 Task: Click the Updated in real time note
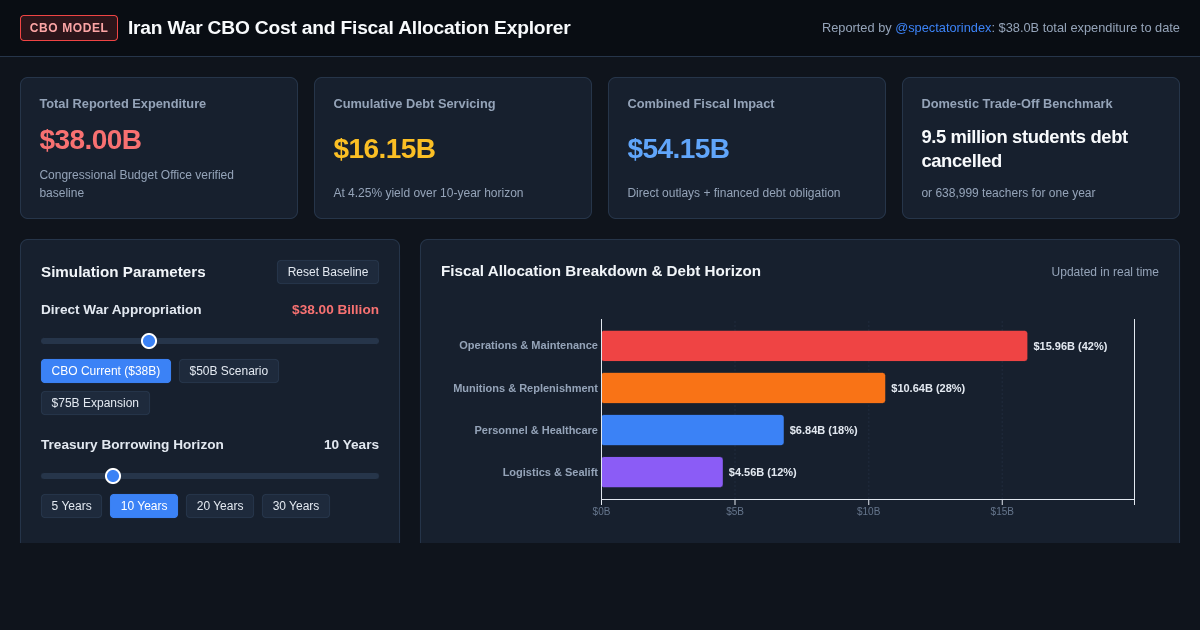pyautogui.click(x=1105, y=272)
